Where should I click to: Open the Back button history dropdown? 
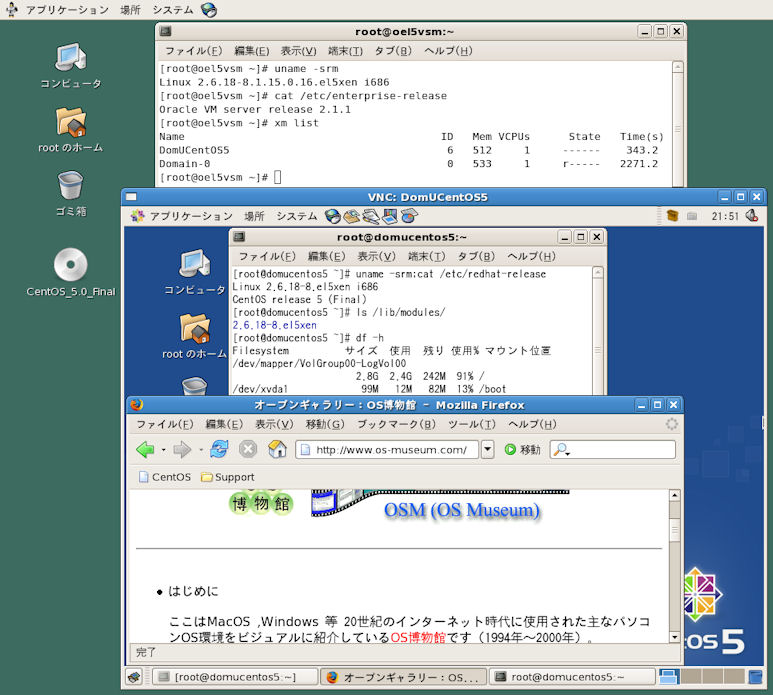tap(163, 450)
